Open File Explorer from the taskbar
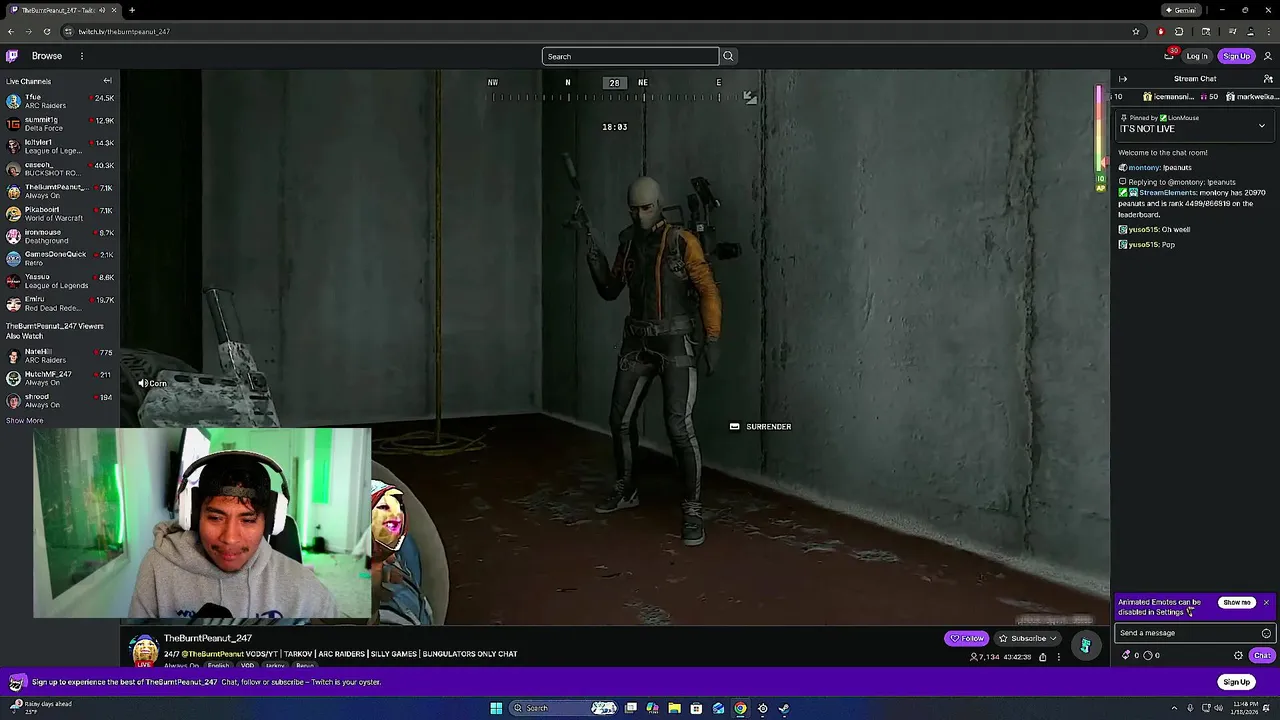The height and width of the screenshot is (720, 1280). point(674,708)
